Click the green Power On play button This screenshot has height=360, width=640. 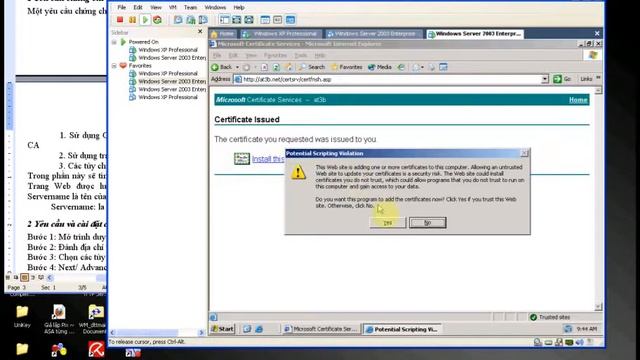point(145,20)
